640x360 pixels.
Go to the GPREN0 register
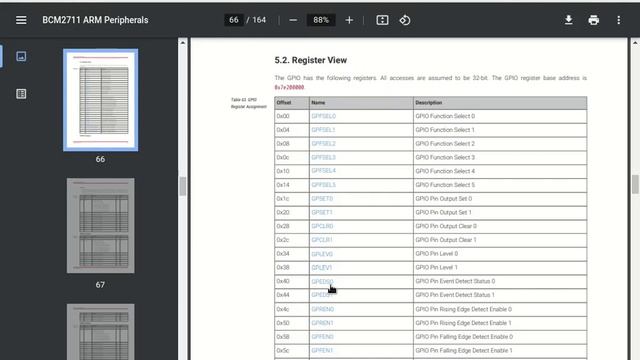pos(322,309)
